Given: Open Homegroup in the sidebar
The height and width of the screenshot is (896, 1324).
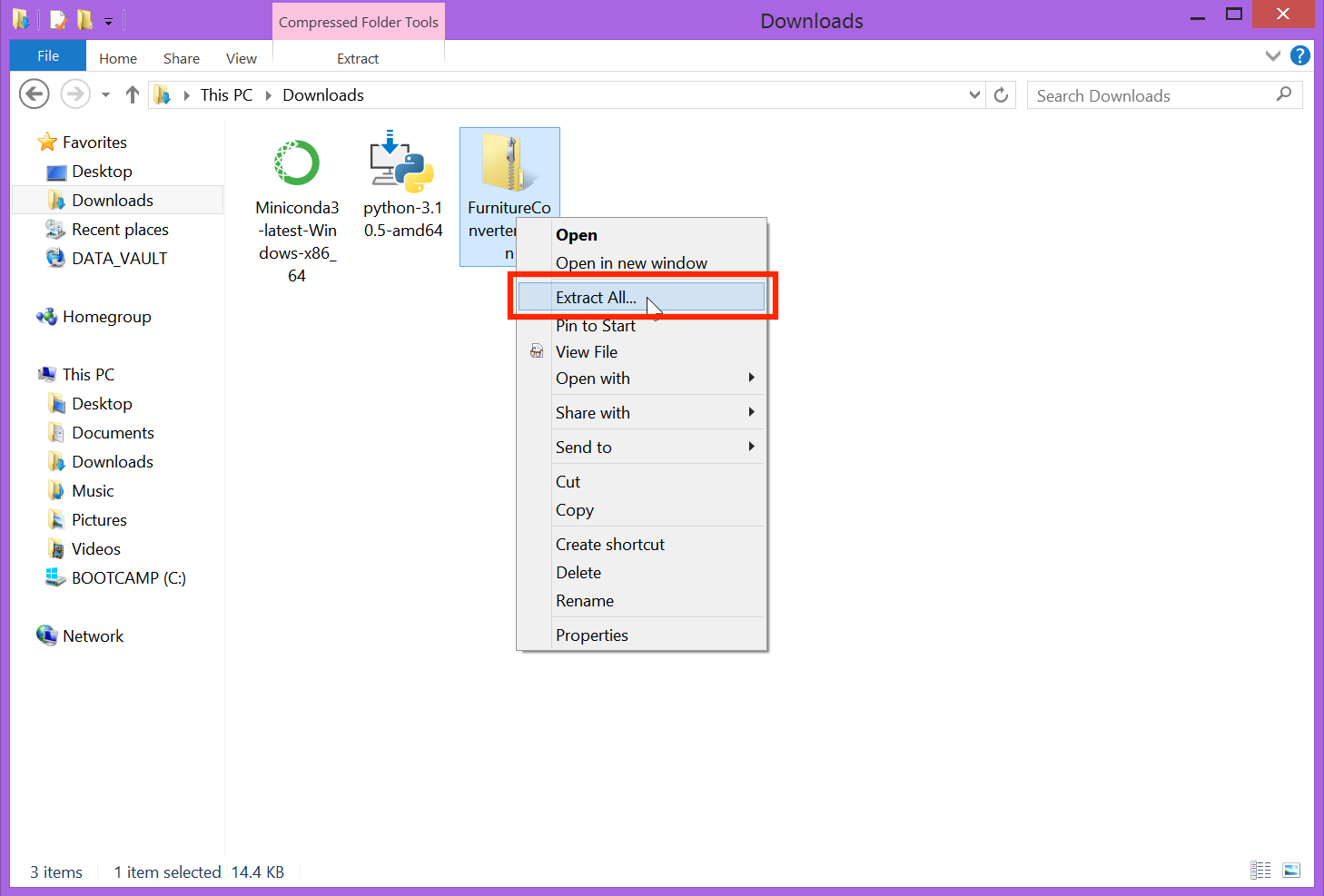Looking at the screenshot, I should (106, 316).
